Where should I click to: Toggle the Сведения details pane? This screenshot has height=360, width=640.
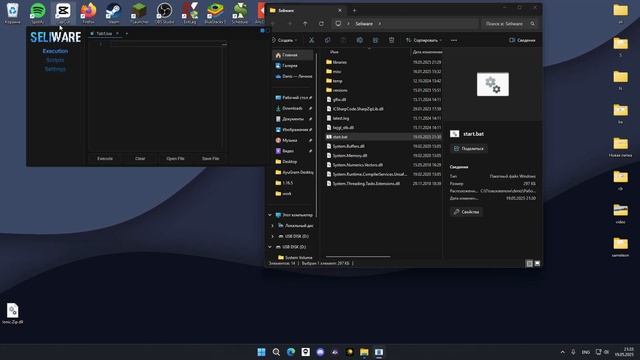[x=522, y=40]
